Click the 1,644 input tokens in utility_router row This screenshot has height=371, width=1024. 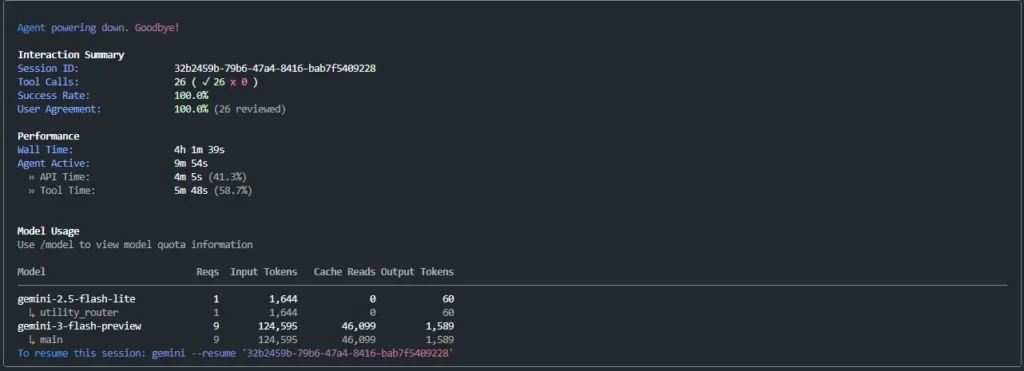click(x=283, y=313)
